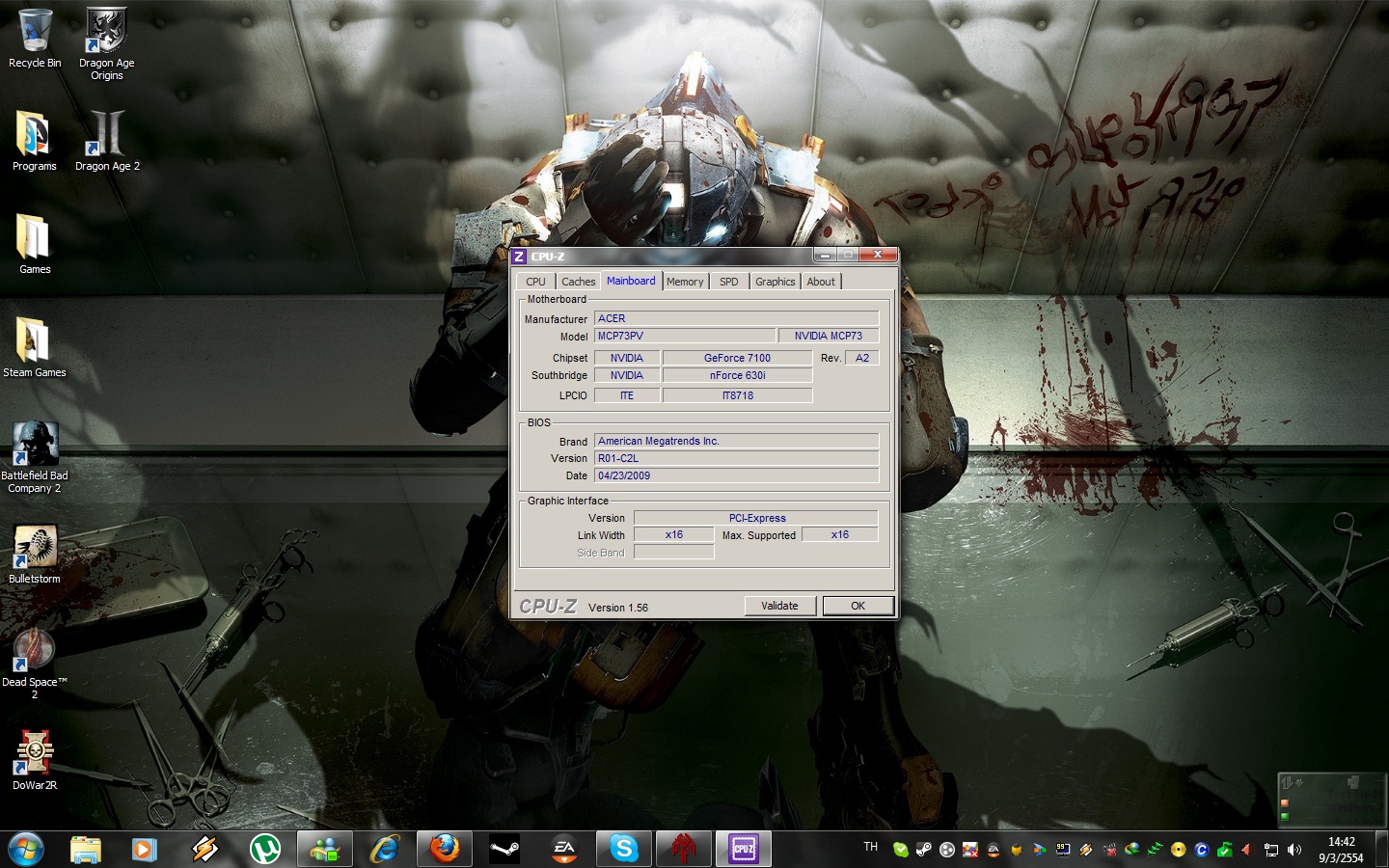Open Windows Media Player from taskbar
The width and height of the screenshot is (1389, 868).
tap(145, 849)
